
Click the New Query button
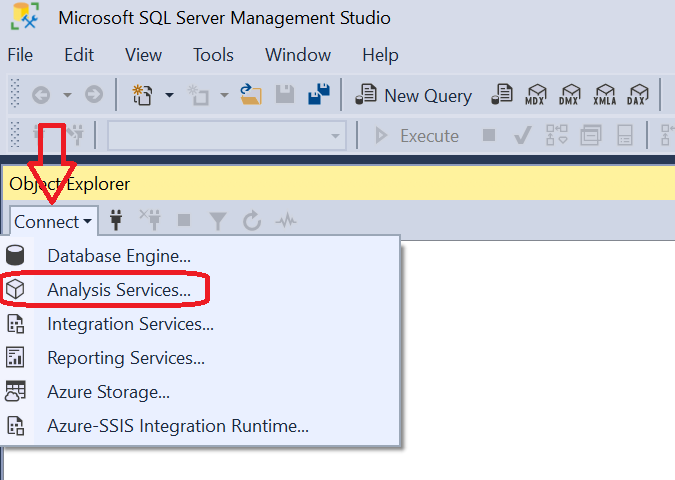point(413,96)
